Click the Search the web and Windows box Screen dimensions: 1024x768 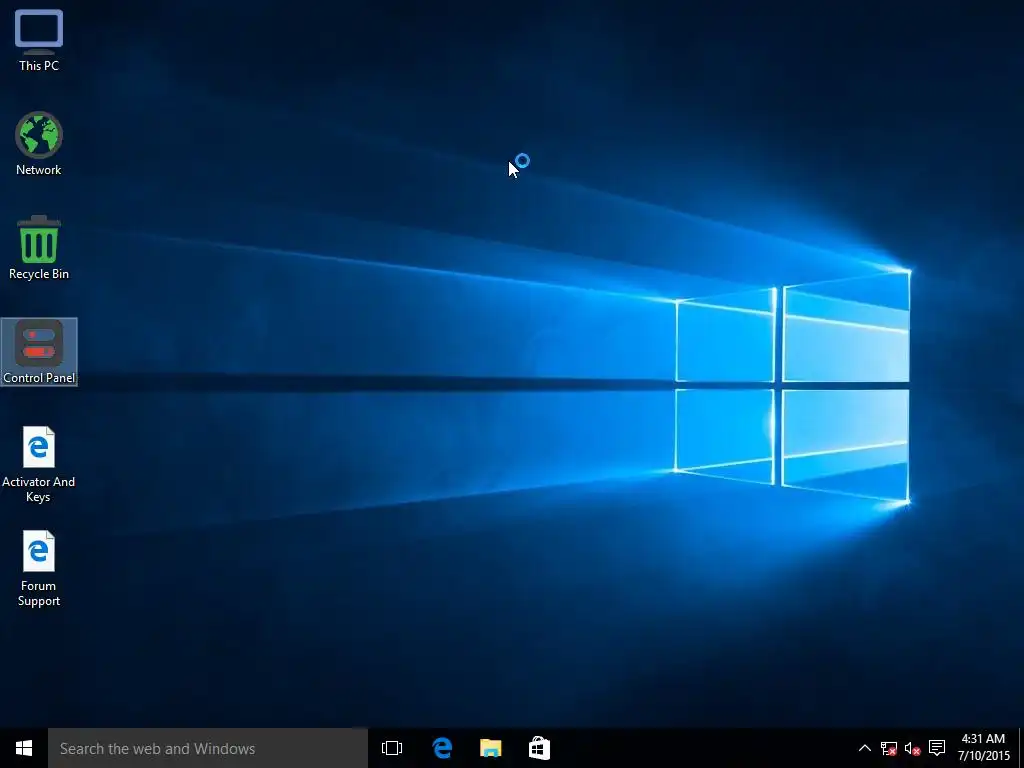coord(208,748)
